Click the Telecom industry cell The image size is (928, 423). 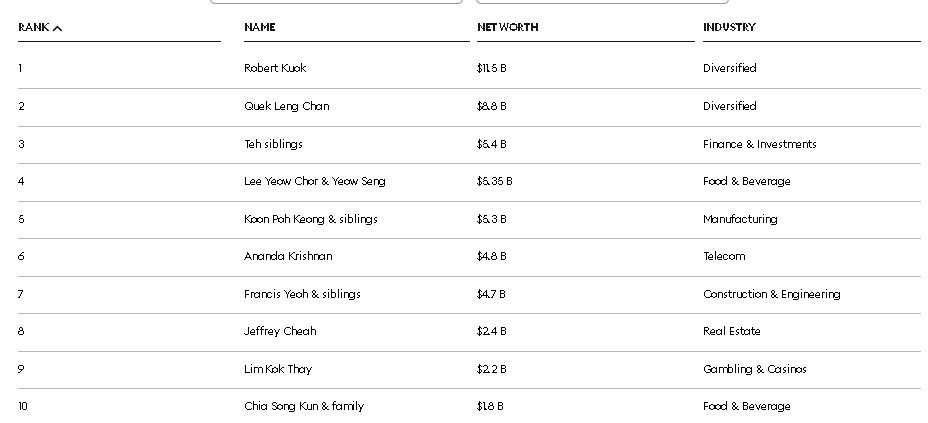[724, 256]
